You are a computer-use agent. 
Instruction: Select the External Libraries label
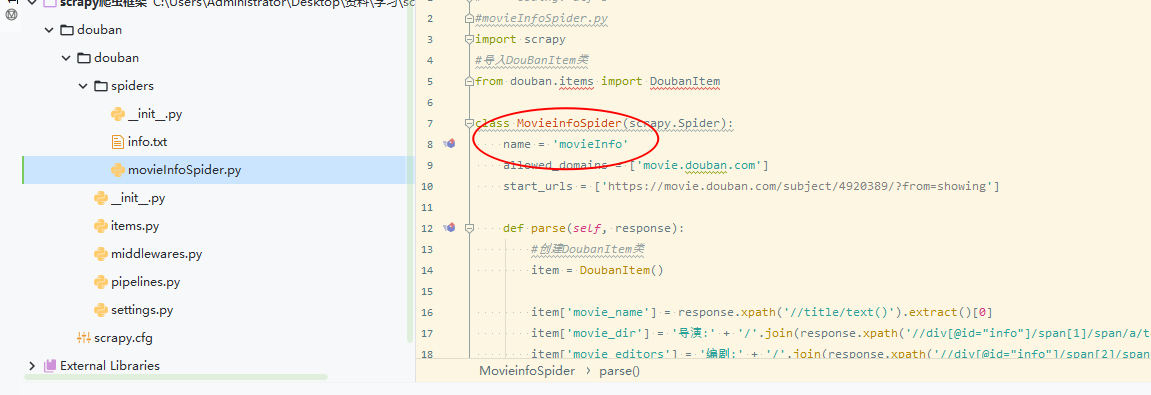[x=110, y=366]
